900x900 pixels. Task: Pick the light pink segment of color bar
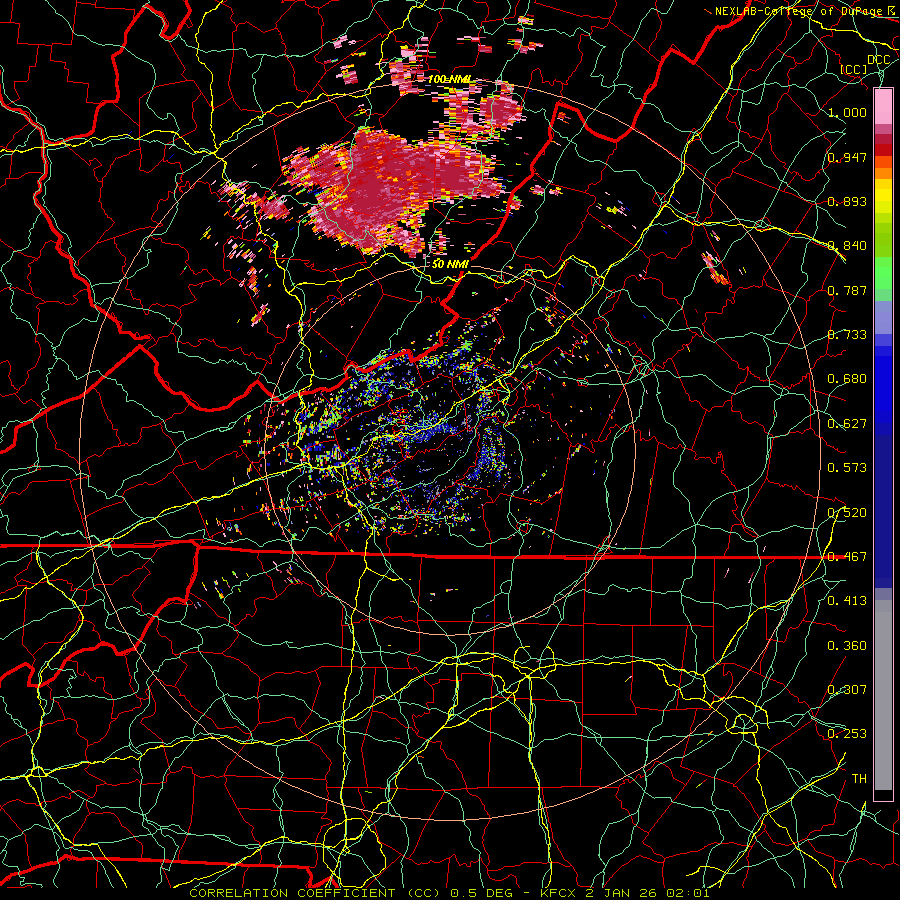pyautogui.click(x=883, y=107)
